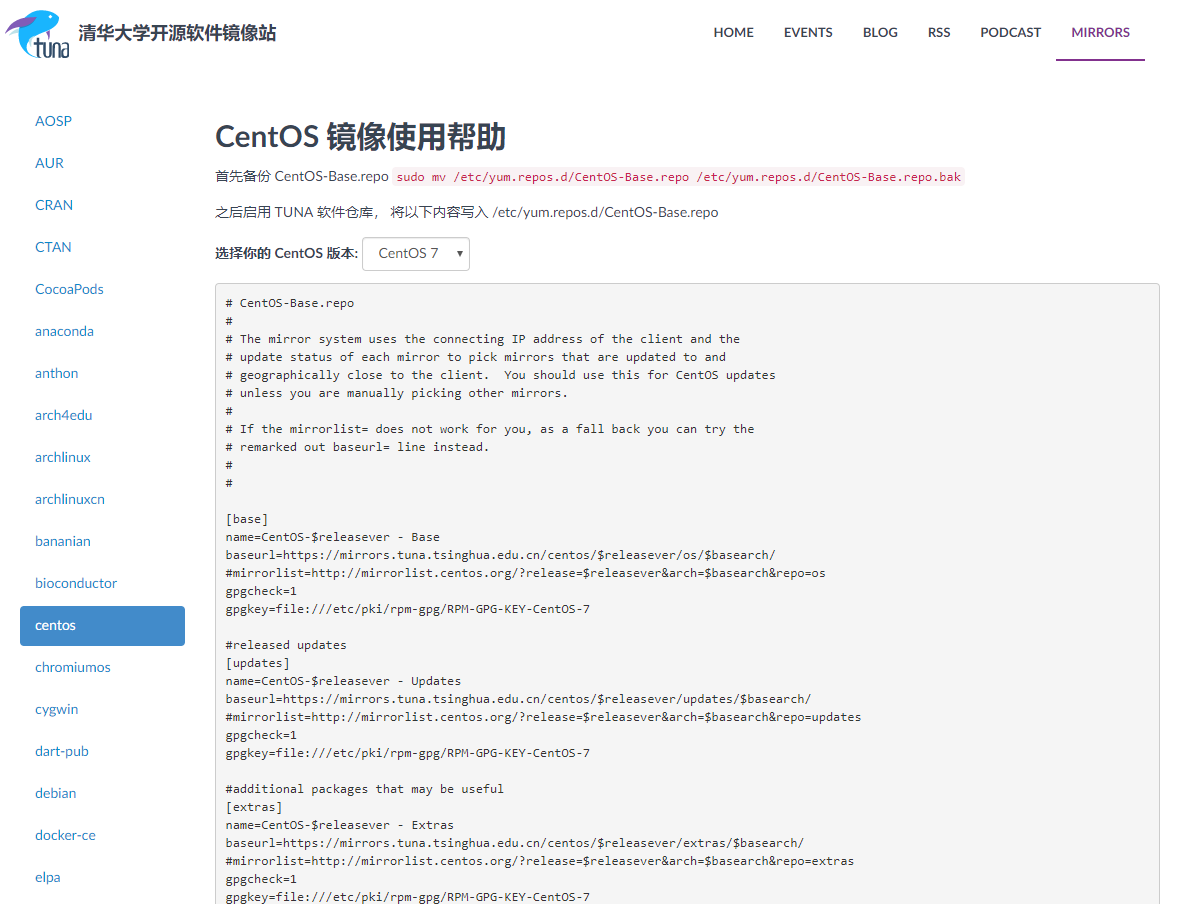Click the [extras] section line

[x=254, y=807]
